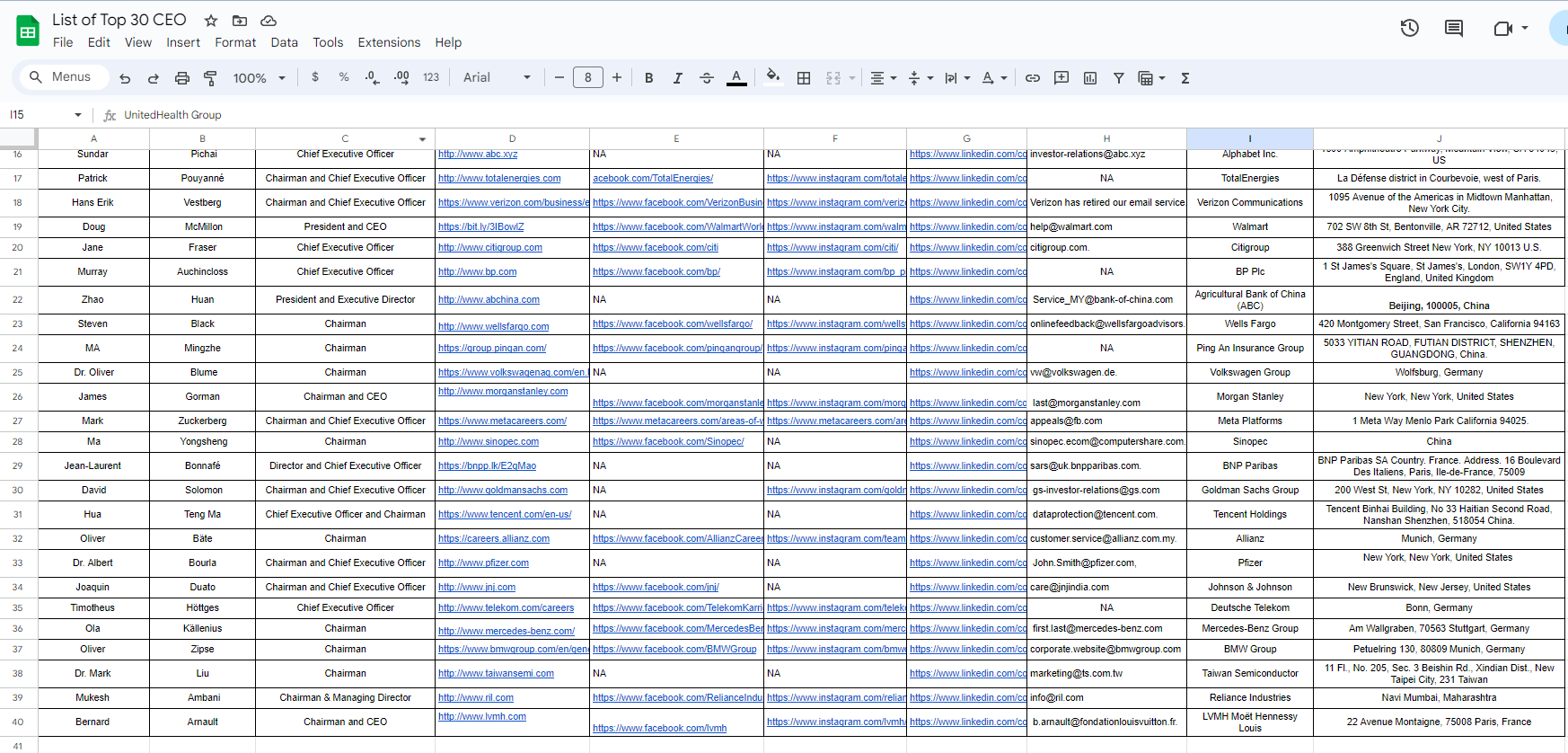
Task: Open the Insert menu
Action: tap(183, 42)
